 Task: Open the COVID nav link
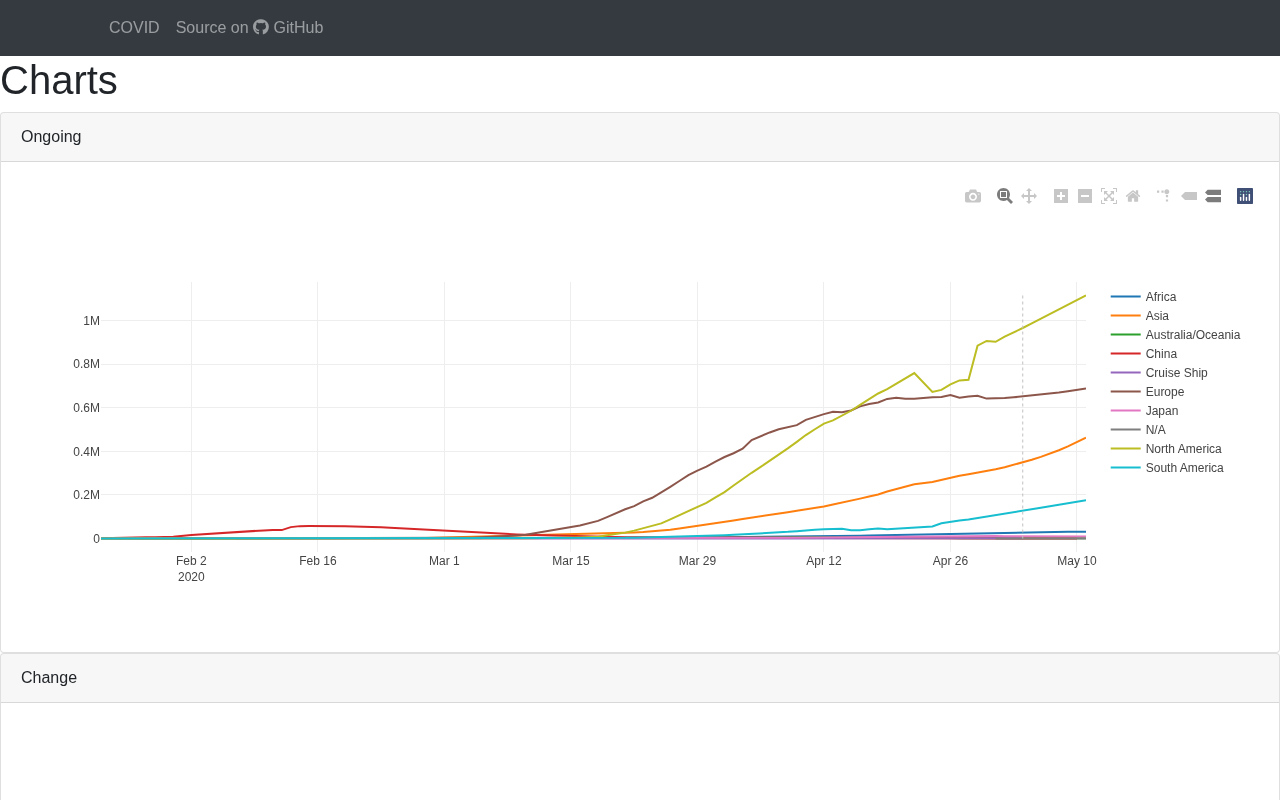134,28
